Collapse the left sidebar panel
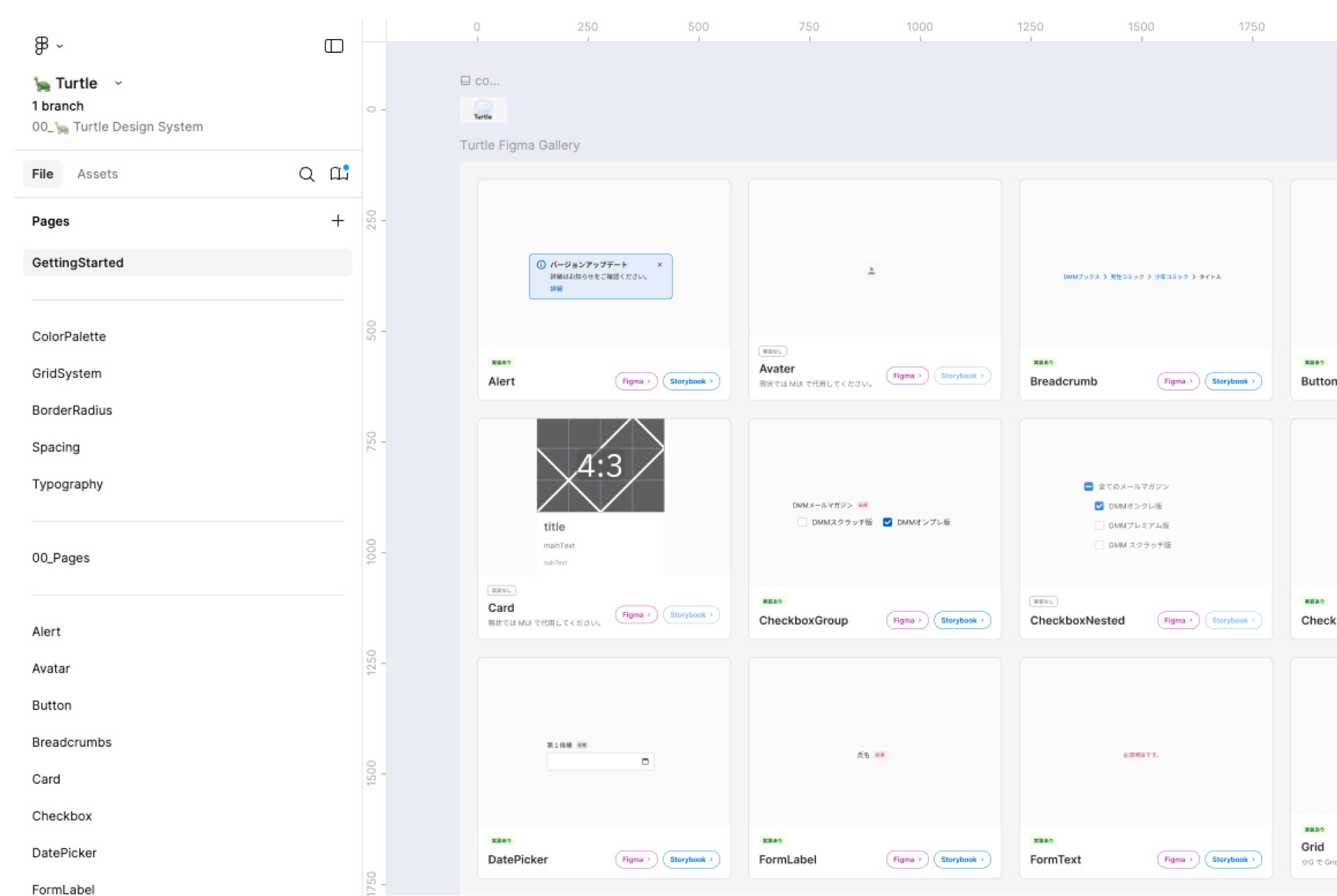Screen dimensions: 1337x896 tap(334, 45)
